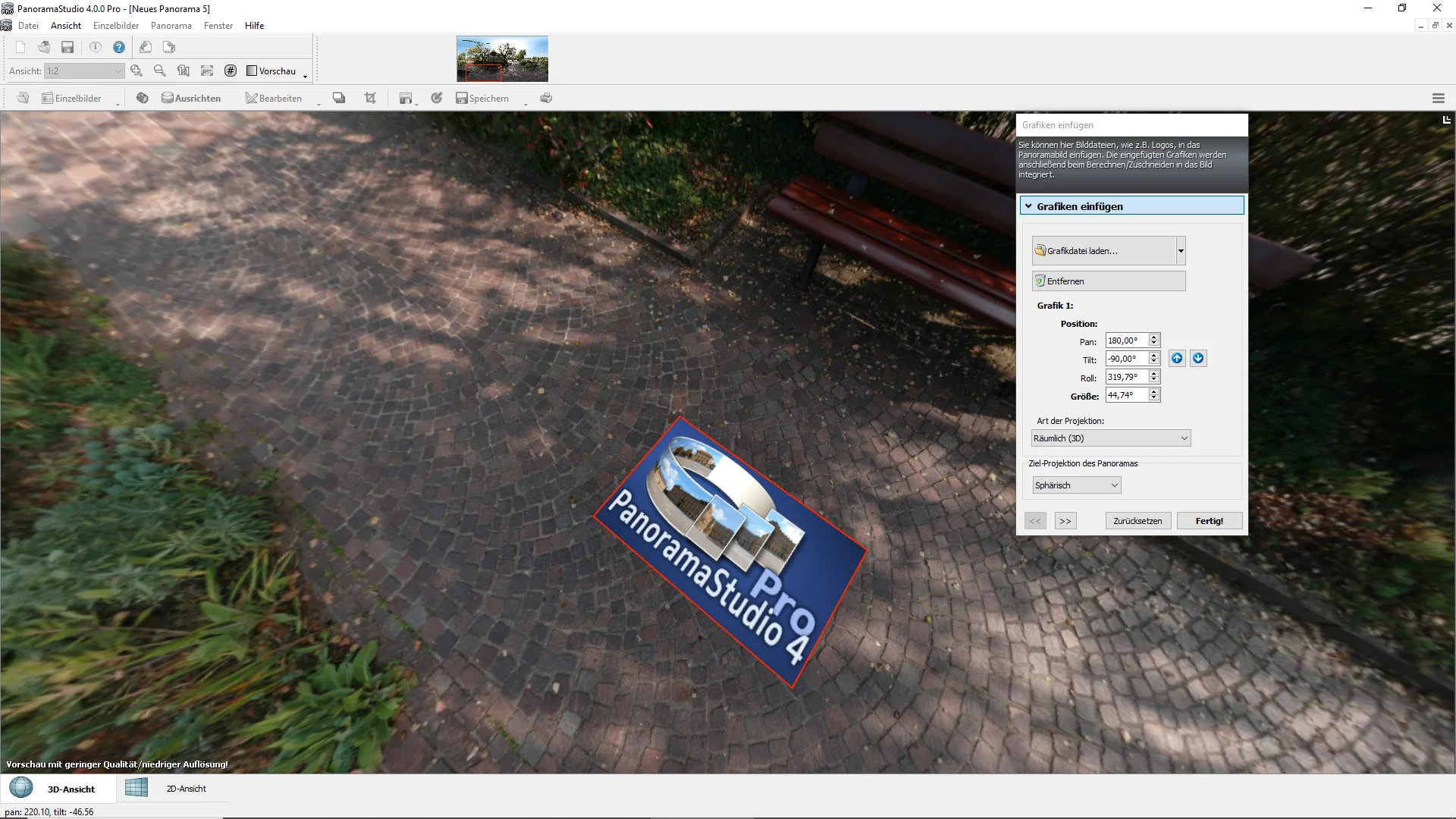
Task: Open the Einzelbilder menu
Action: click(x=116, y=25)
